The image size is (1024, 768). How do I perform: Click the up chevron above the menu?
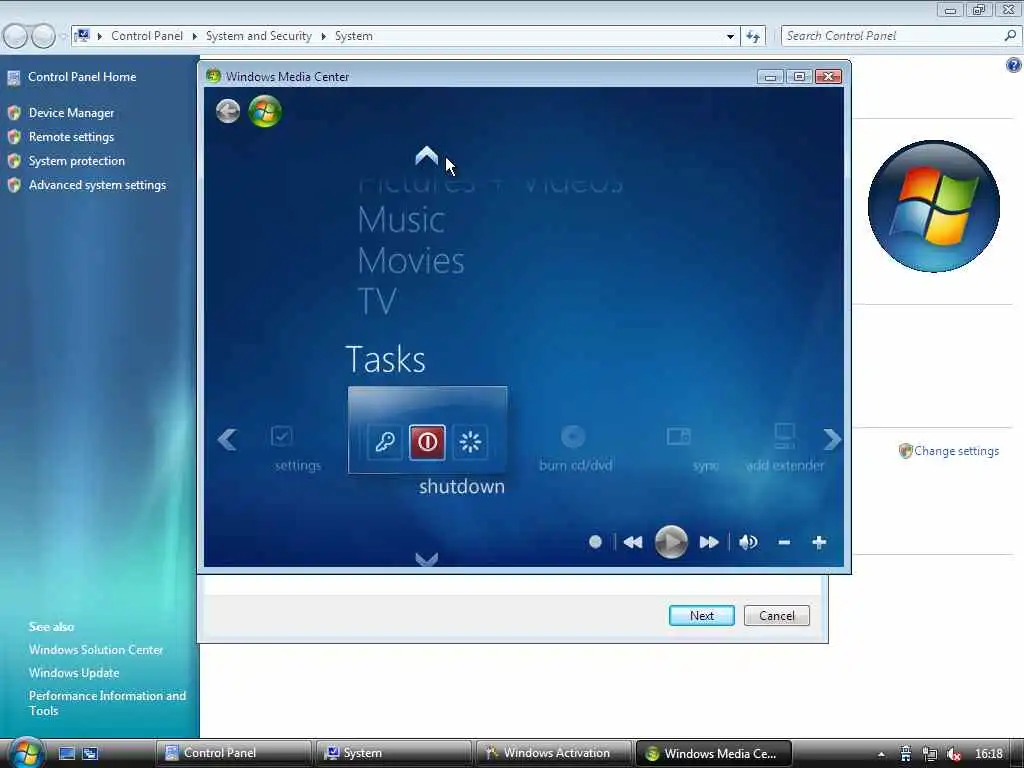[426, 155]
